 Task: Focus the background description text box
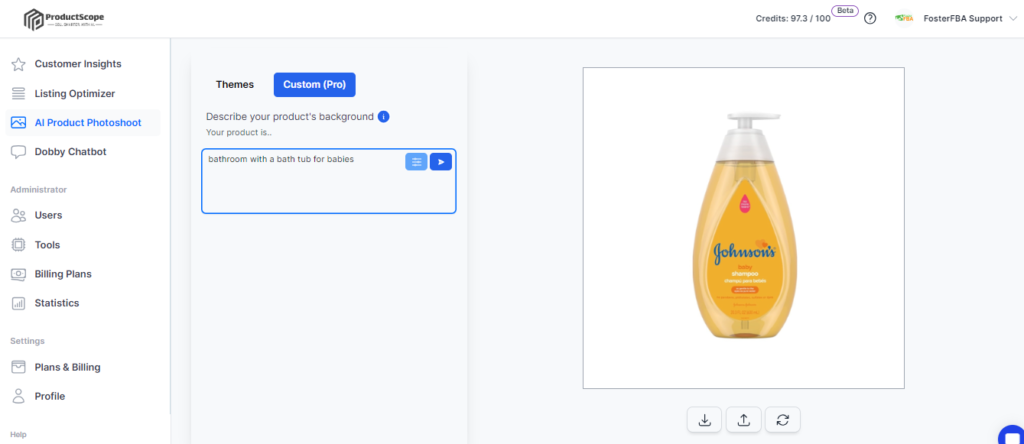click(x=328, y=181)
